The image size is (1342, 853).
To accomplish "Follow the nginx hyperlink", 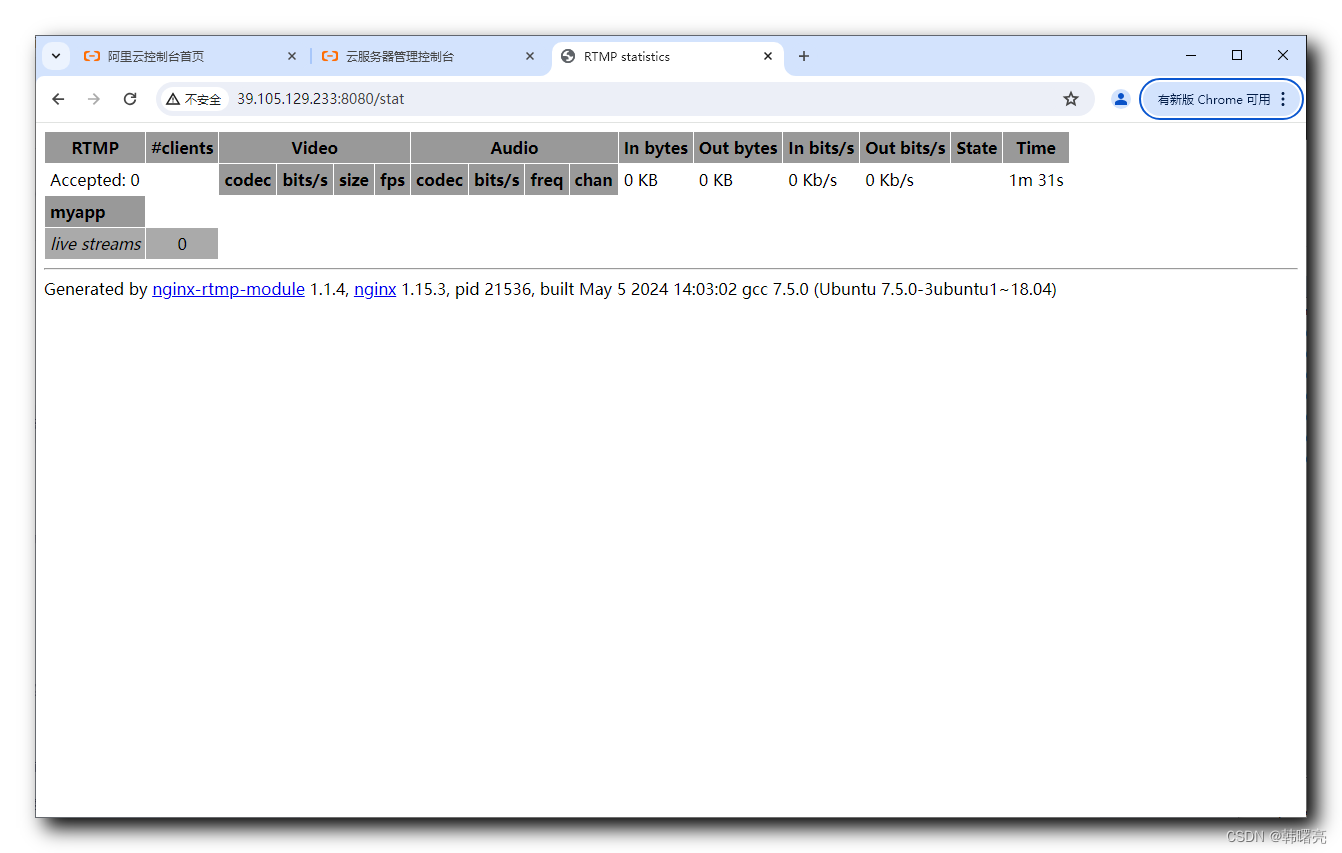I will (375, 289).
